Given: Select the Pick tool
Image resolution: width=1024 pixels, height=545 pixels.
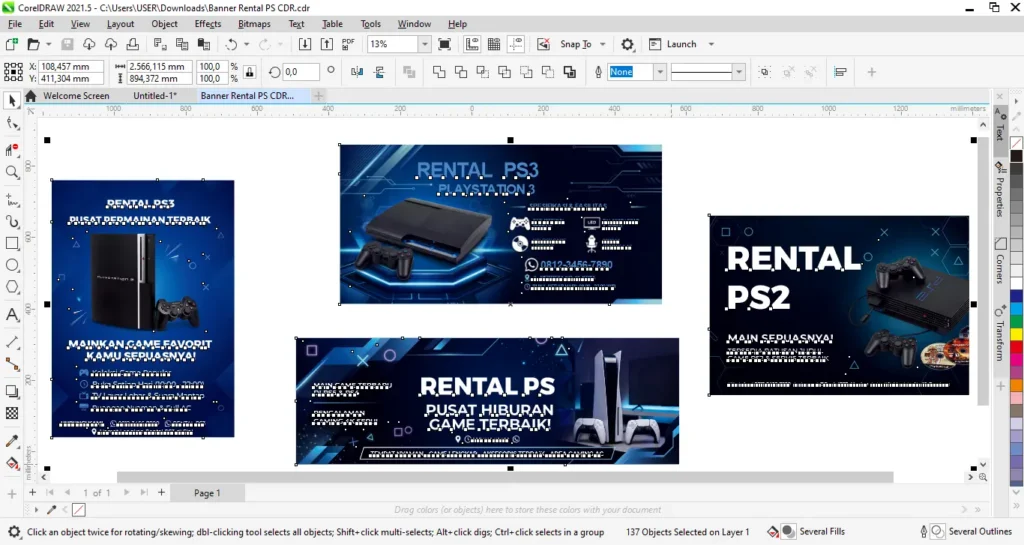Looking at the screenshot, I should point(12,101).
